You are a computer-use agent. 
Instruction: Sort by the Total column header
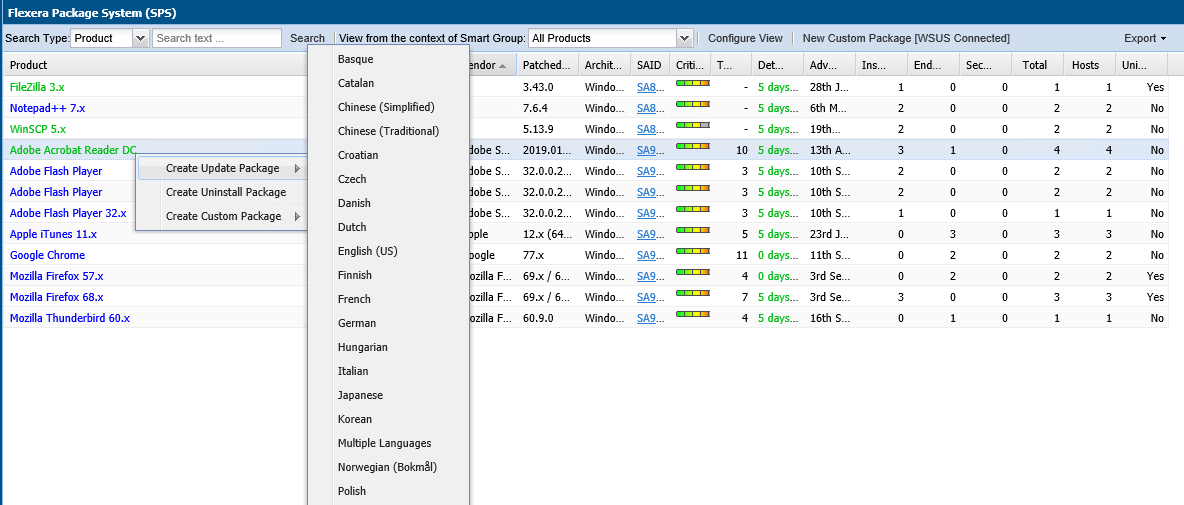click(1038, 66)
